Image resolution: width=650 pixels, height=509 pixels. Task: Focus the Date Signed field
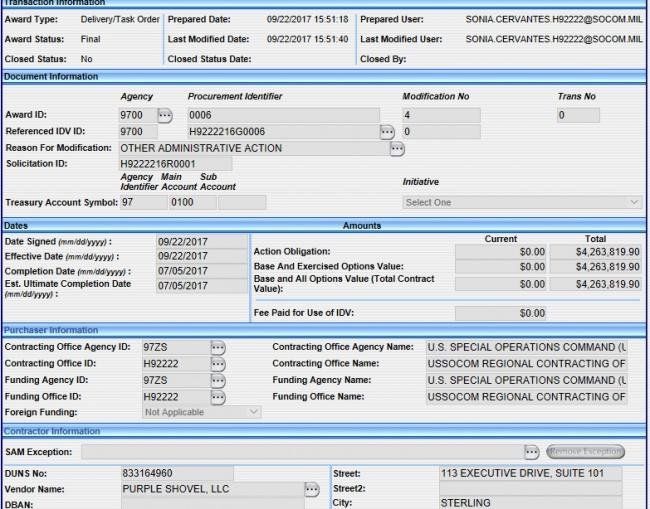point(201,242)
